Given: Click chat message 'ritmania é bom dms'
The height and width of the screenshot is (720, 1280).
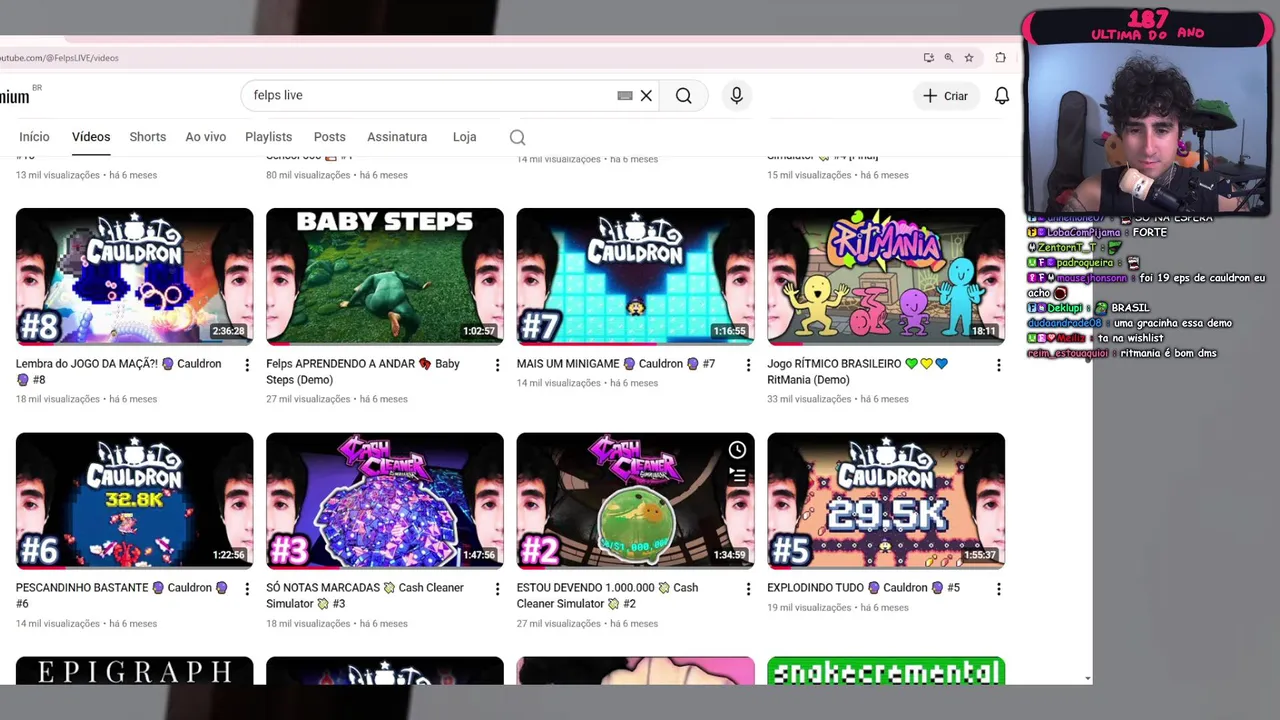Looking at the screenshot, I should (x=1168, y=353).
